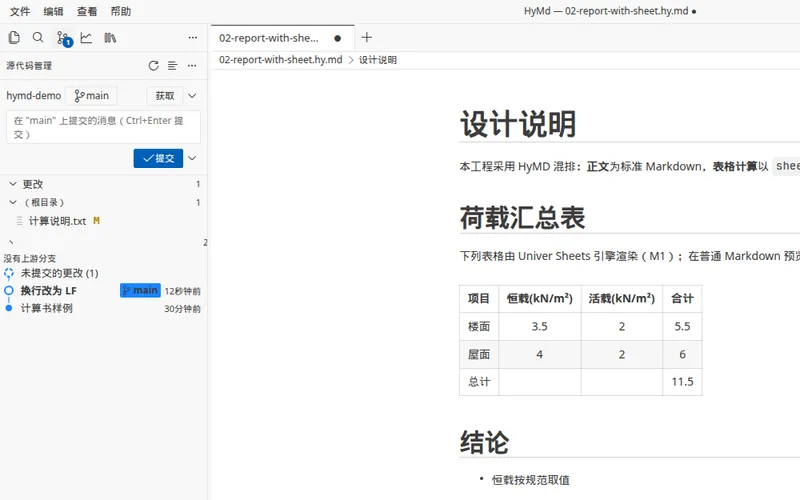Open the chart panel icon
The height and width of the screenshot is (500, 800).
tap(86, 37)
